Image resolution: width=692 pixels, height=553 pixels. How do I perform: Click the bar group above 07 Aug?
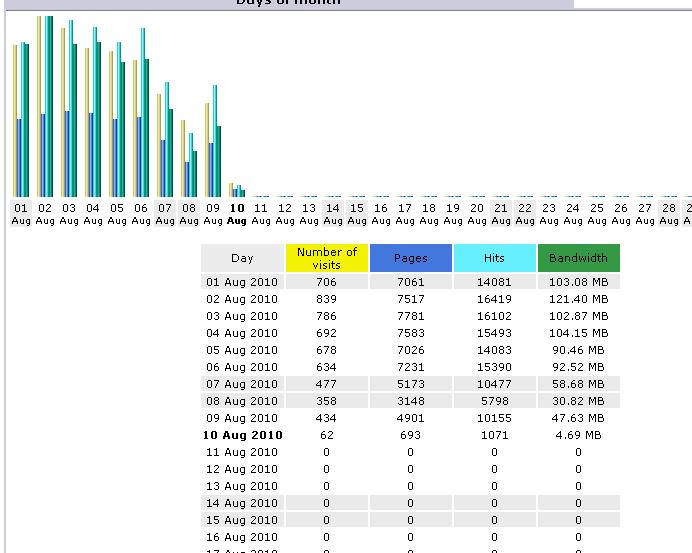[x=165, y=140]
